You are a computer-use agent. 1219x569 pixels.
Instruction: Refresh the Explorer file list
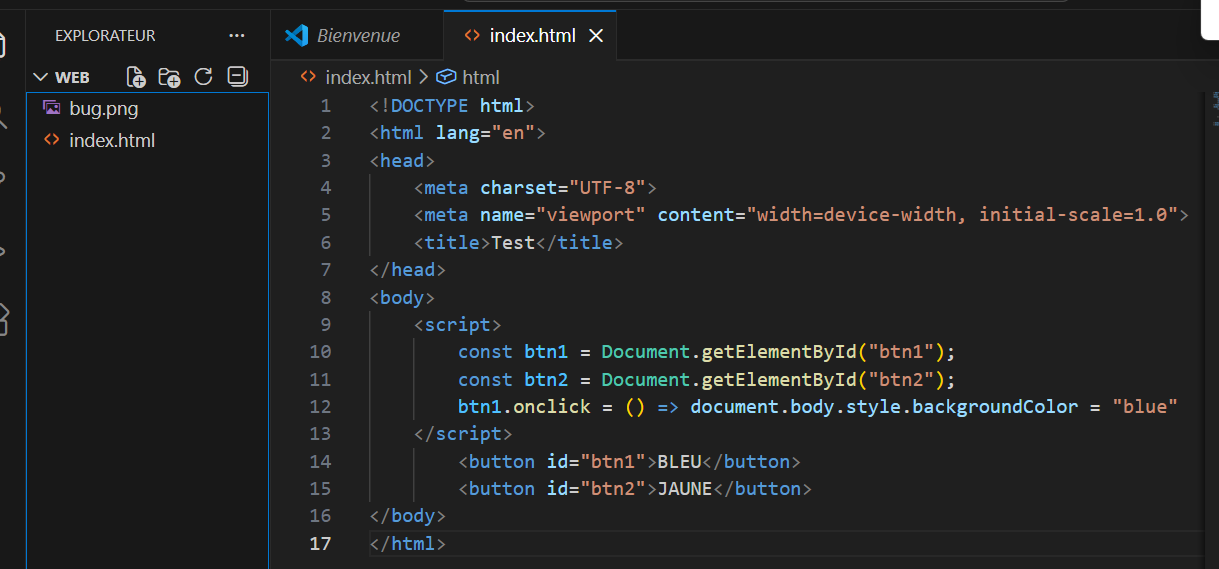(x=203, y=77)
